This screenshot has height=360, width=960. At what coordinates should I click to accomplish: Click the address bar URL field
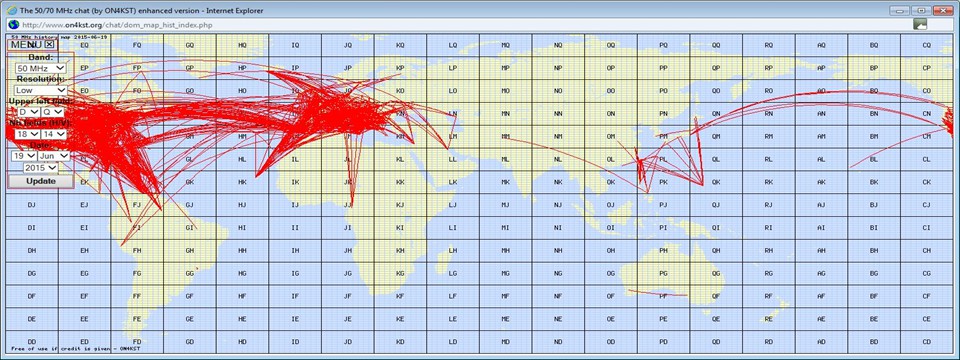465,24
